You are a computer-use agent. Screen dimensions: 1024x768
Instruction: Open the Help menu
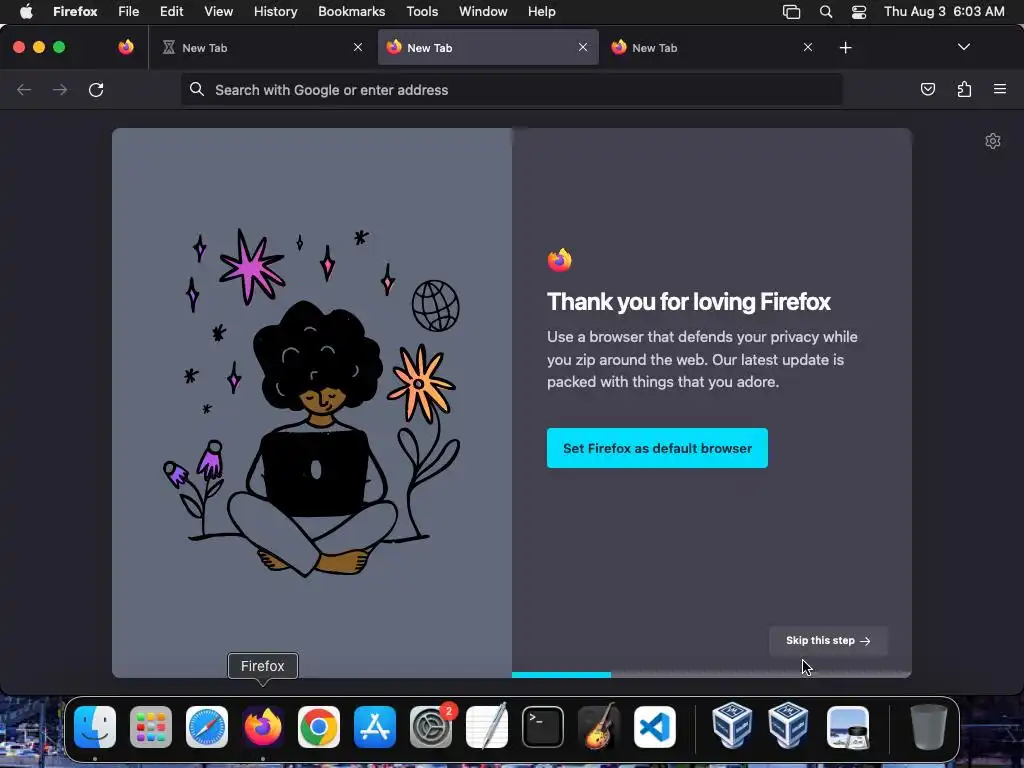tap(541, 12)
